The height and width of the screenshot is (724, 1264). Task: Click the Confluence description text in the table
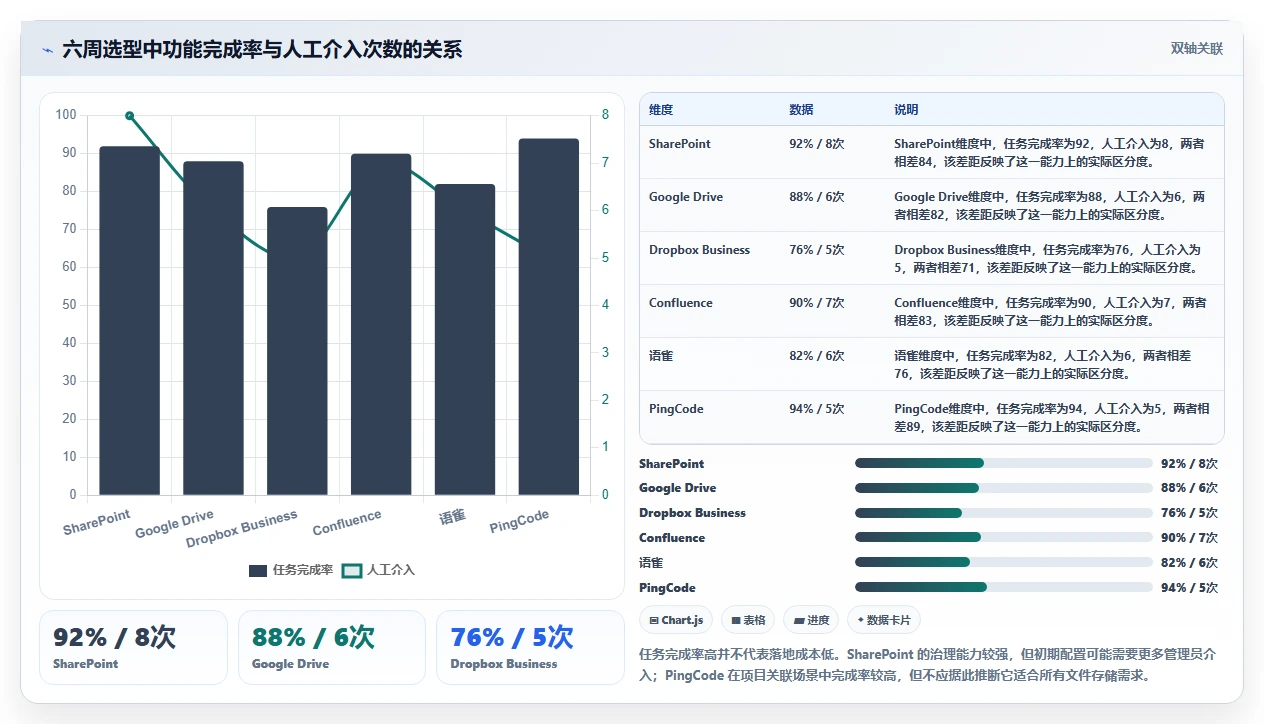[x=1050, y=312]
